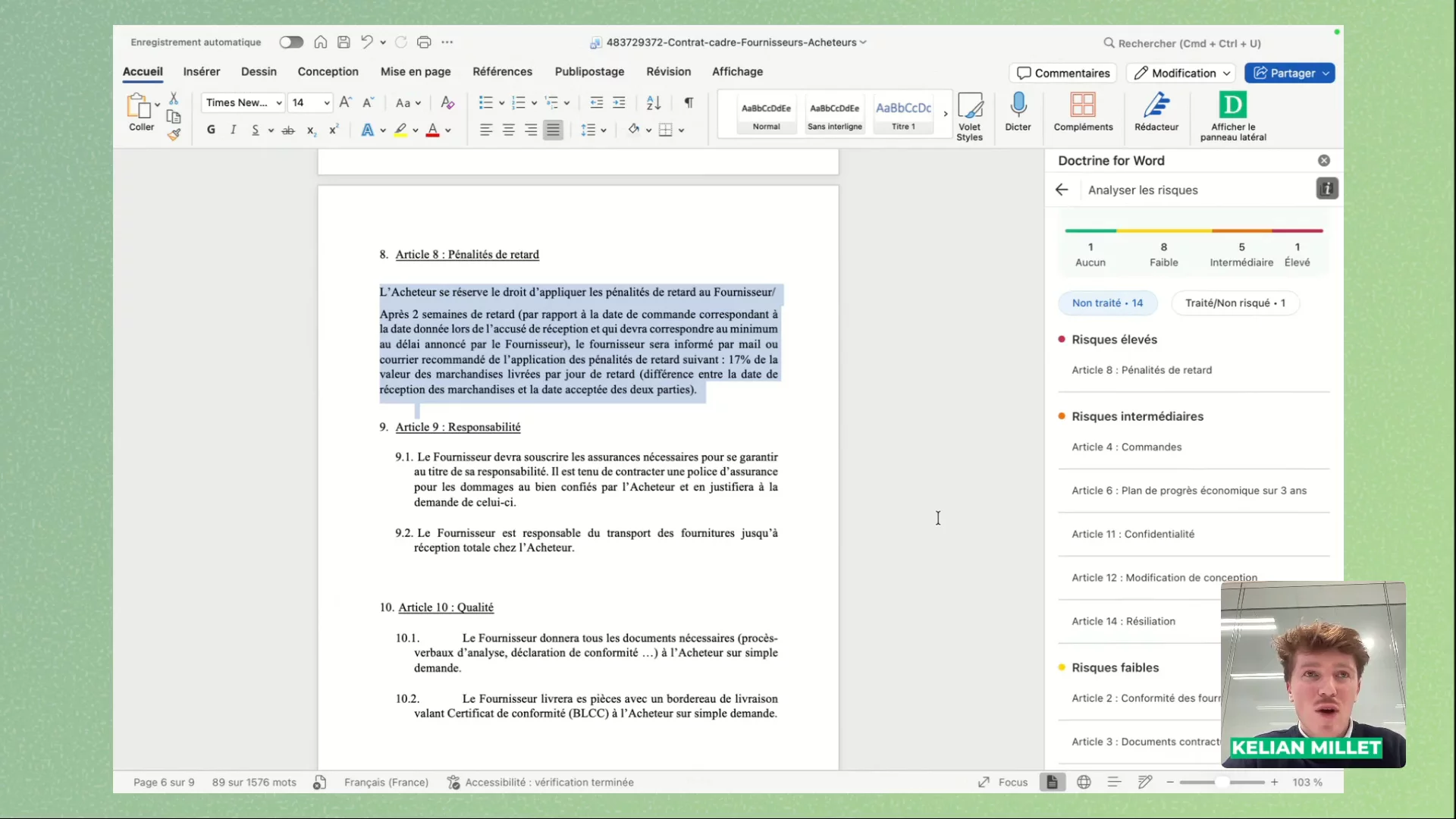Toggle Enregistrement automatique switch

point(291,42)
